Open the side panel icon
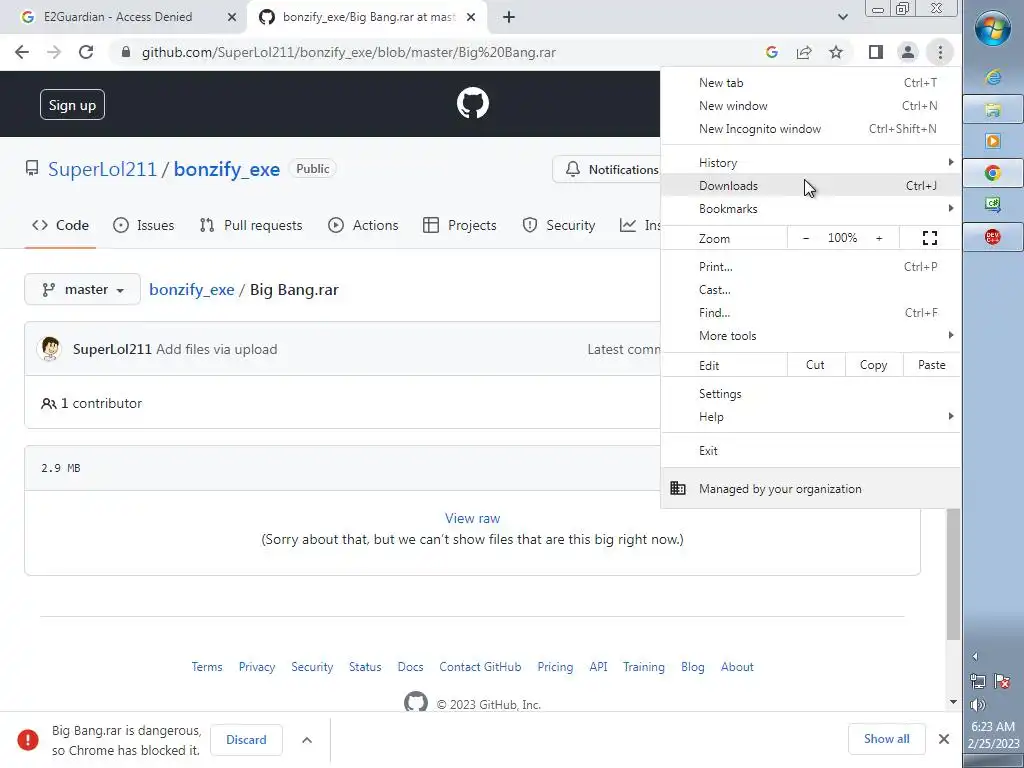Screen dimensions: 1024x768 tap(876, 52)
